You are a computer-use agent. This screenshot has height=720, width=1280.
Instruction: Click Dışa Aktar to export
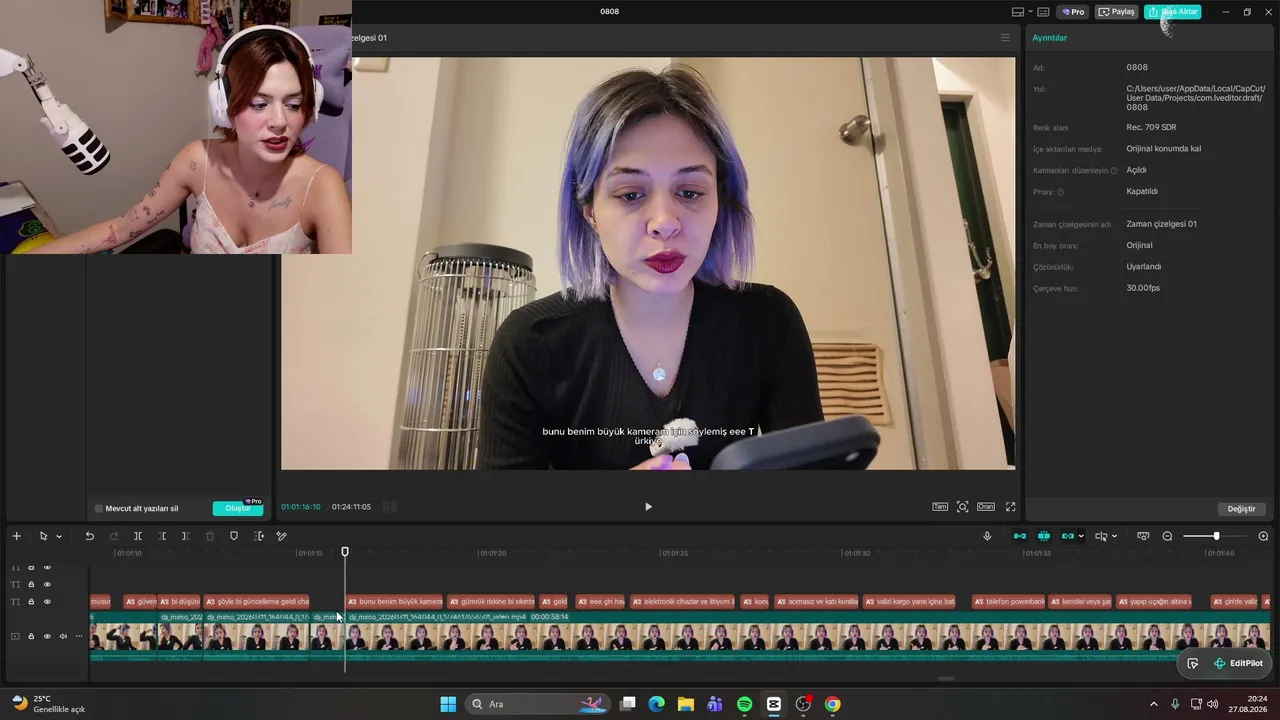(x=1172, y=12)
